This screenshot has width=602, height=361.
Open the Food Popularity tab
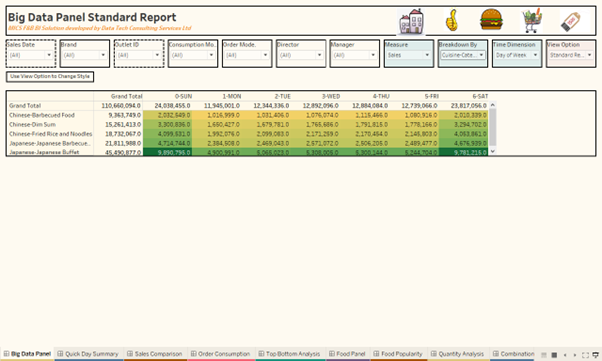coord(398,354)
